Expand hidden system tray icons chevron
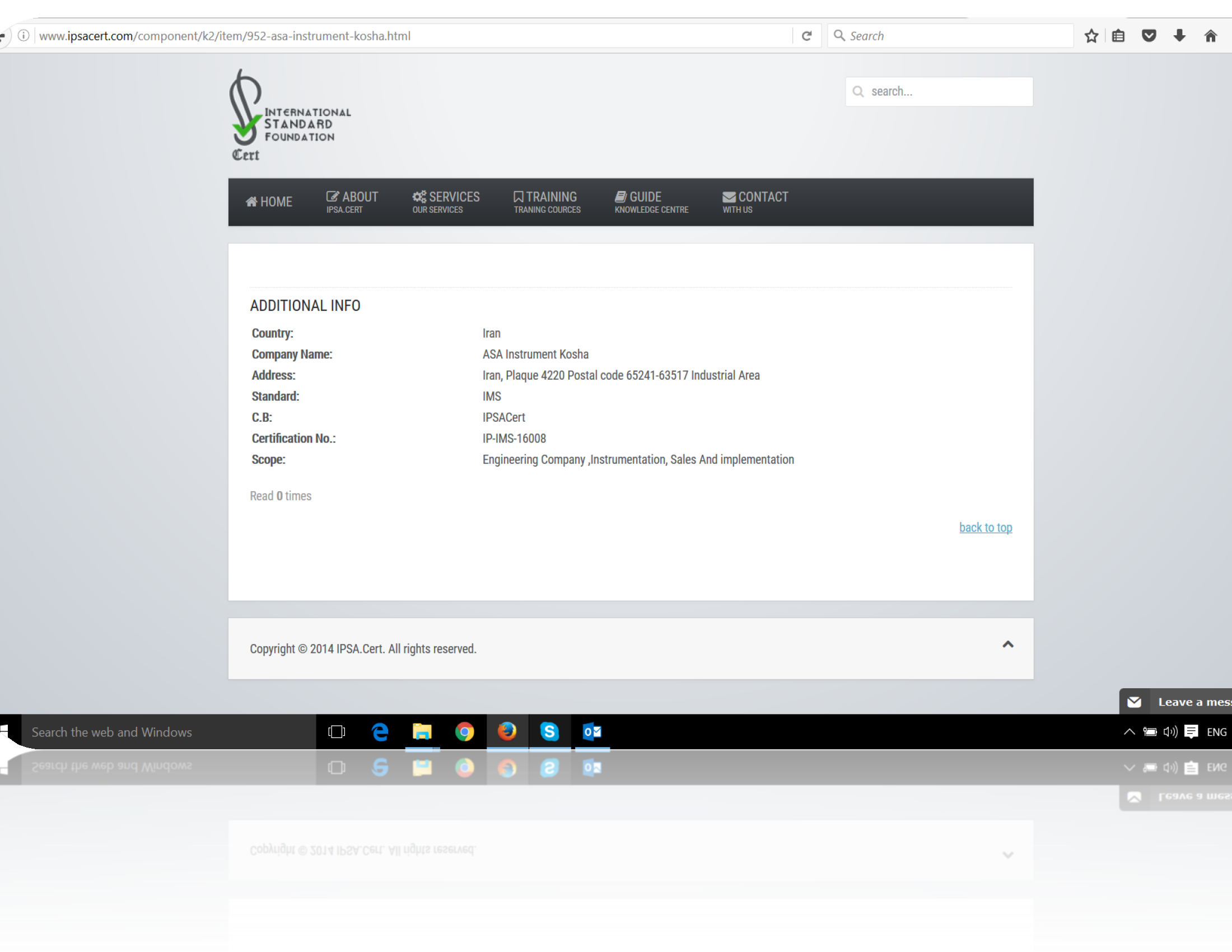 [1129, 731]
